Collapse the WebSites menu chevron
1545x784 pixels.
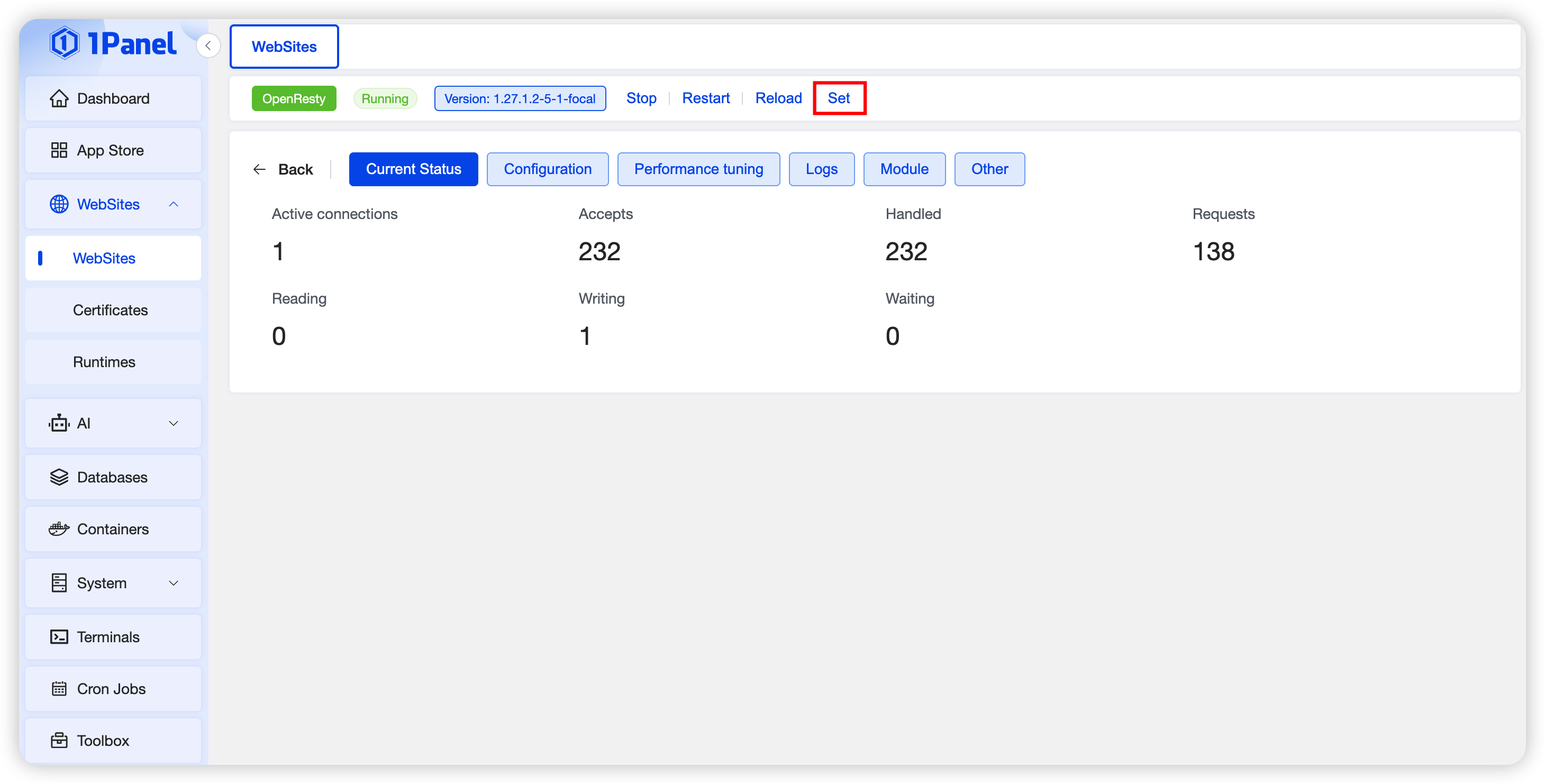(x=174, y=205)
